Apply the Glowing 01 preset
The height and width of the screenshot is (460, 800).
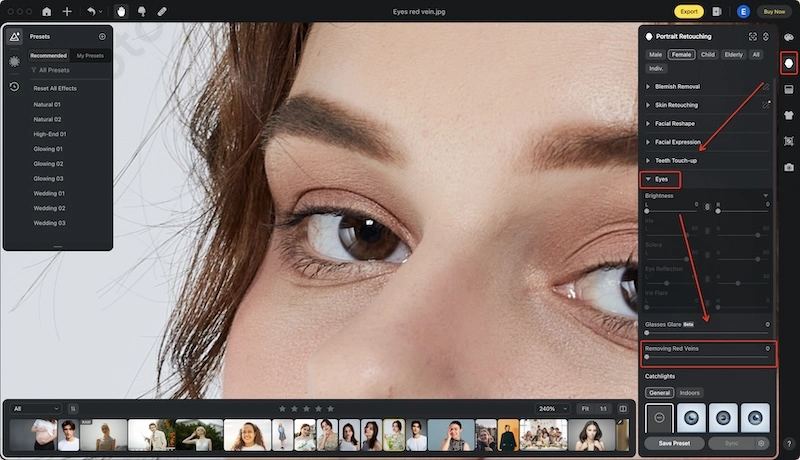48,148
